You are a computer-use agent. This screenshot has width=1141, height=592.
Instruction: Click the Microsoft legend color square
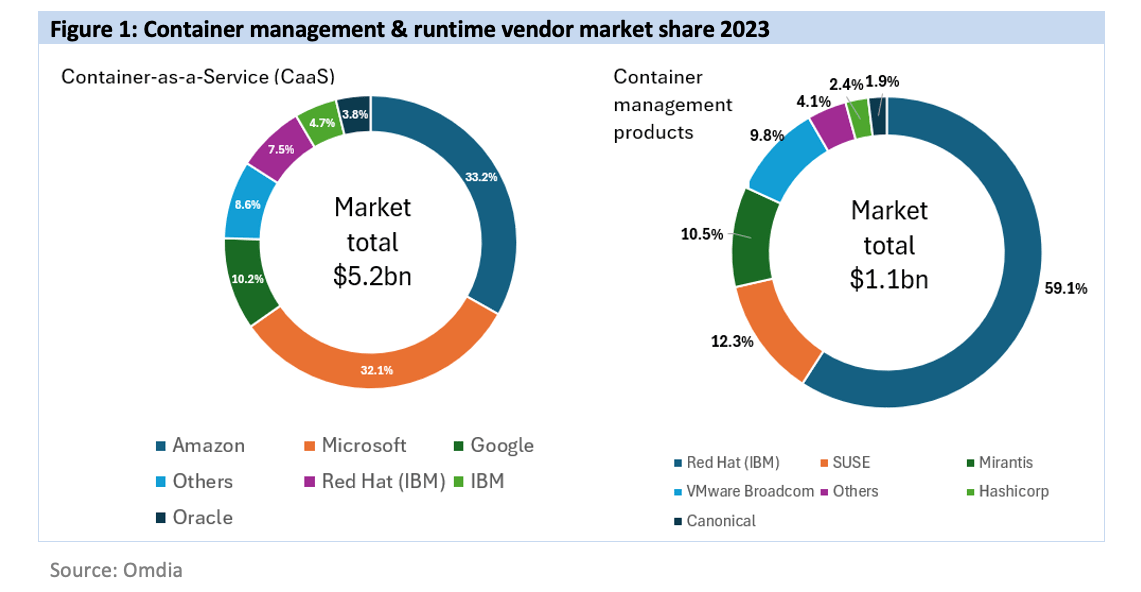[309, 446]
